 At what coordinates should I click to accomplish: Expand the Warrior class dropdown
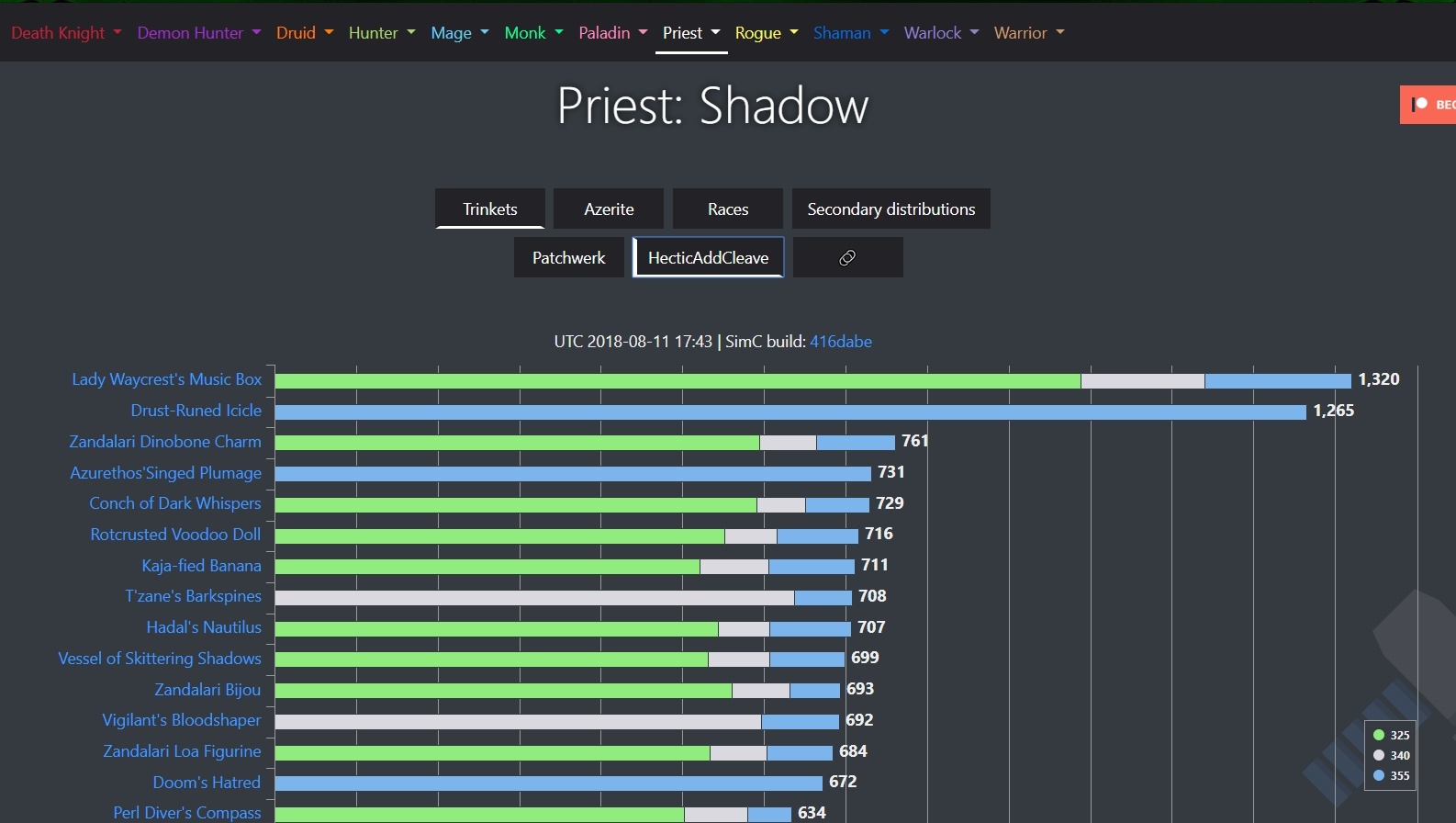1029,33
